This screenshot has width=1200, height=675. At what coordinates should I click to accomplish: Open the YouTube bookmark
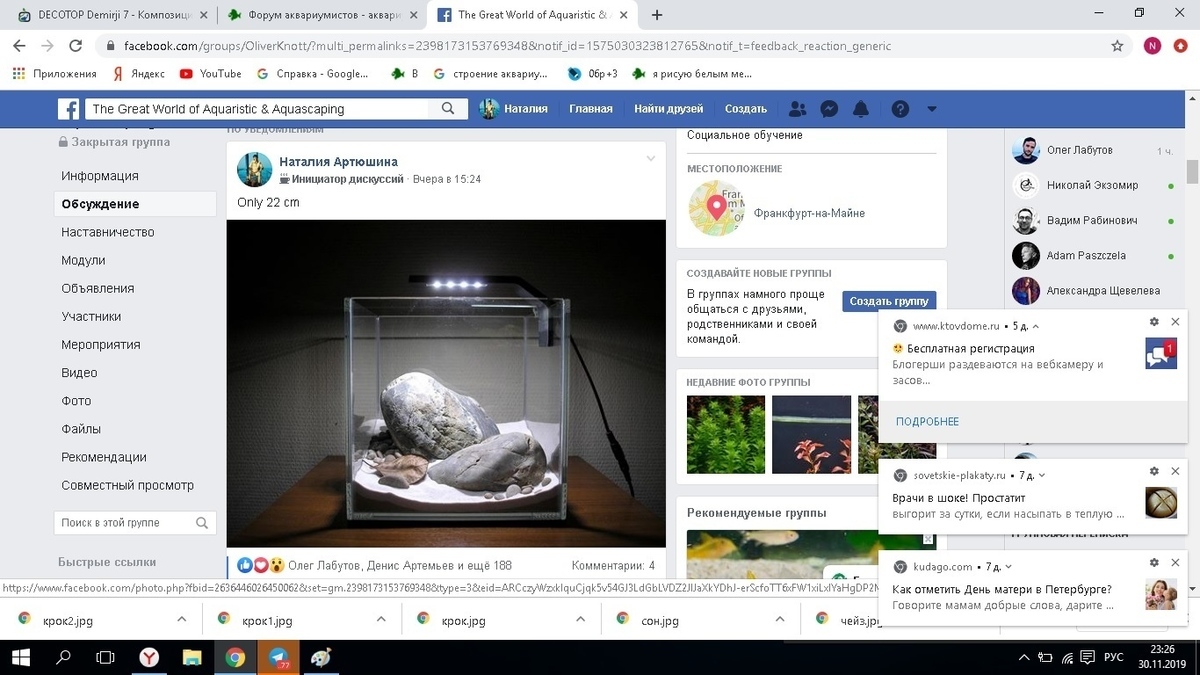click(211, 74)
